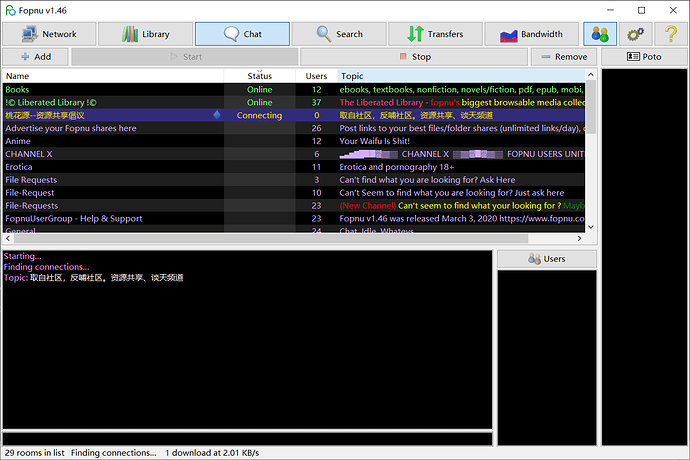Maximize the Fopnu window
Viewport: 690px width, 460px height.
642,10
